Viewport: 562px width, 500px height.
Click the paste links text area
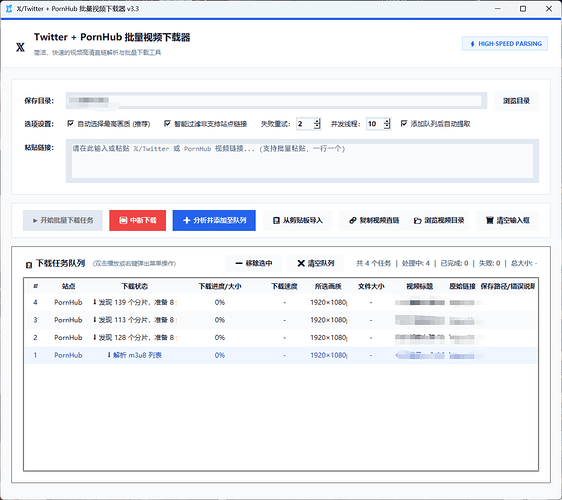click(302, 161)
